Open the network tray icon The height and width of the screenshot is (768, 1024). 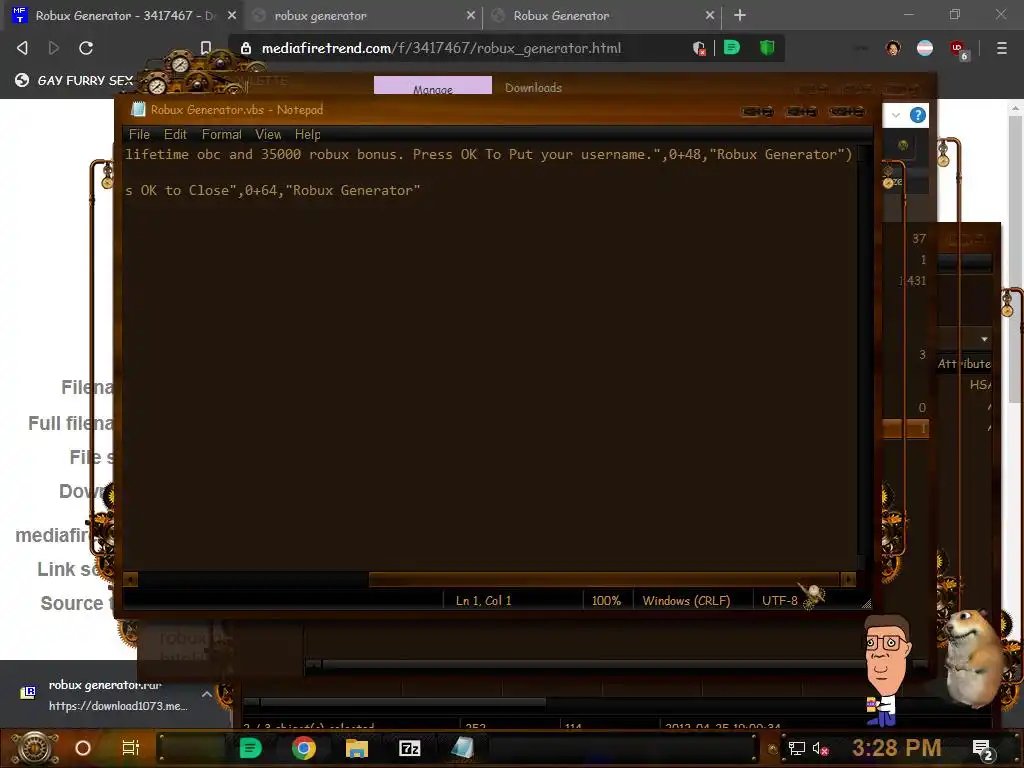tap(796, 748)
